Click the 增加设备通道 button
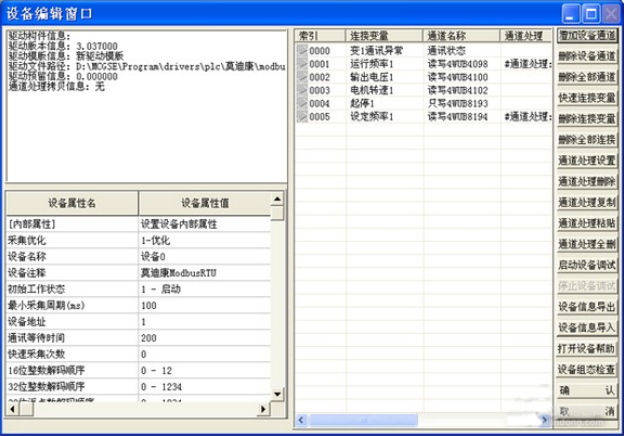 586,35
